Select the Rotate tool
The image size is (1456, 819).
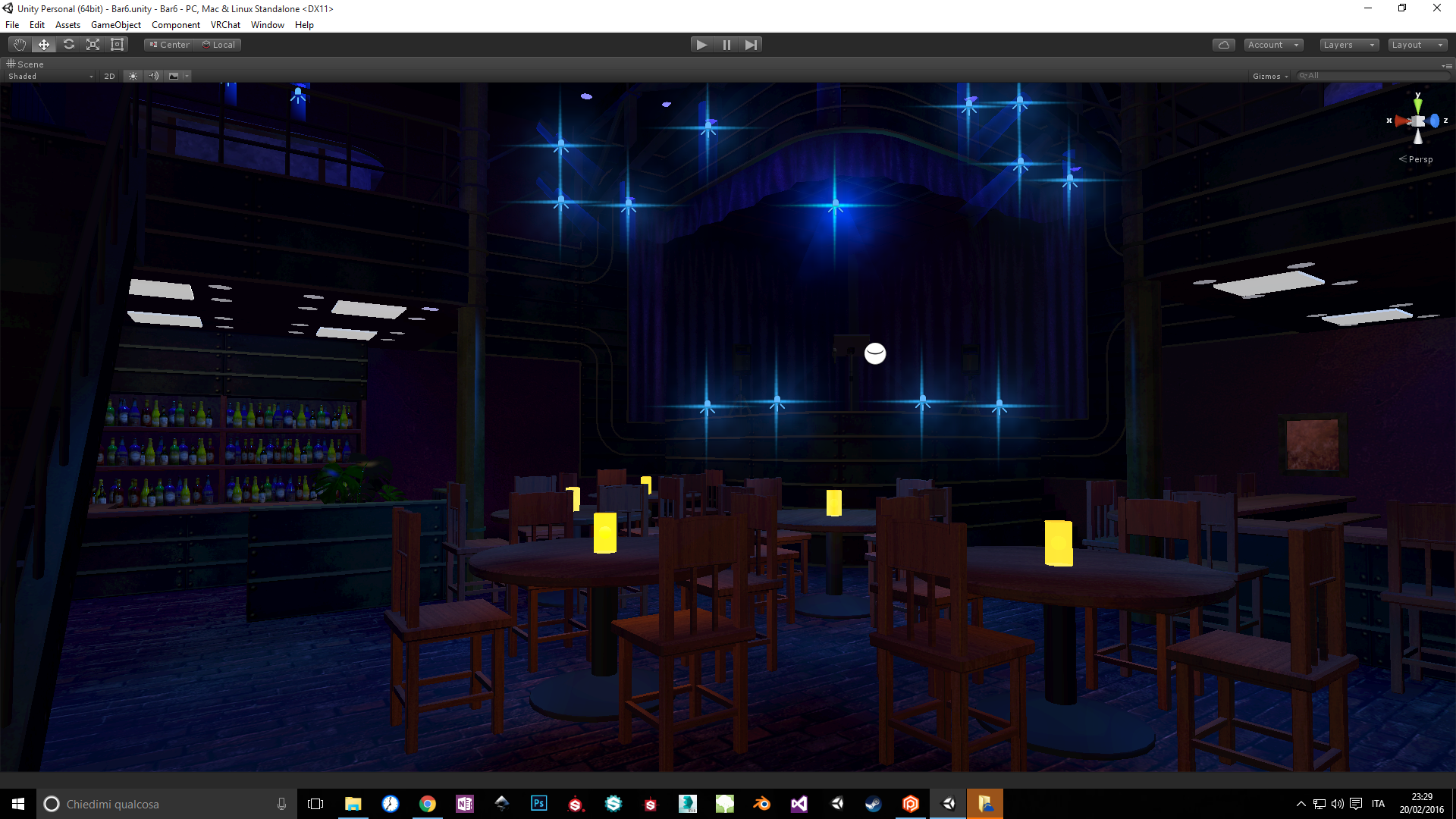[x=69, y=45]
